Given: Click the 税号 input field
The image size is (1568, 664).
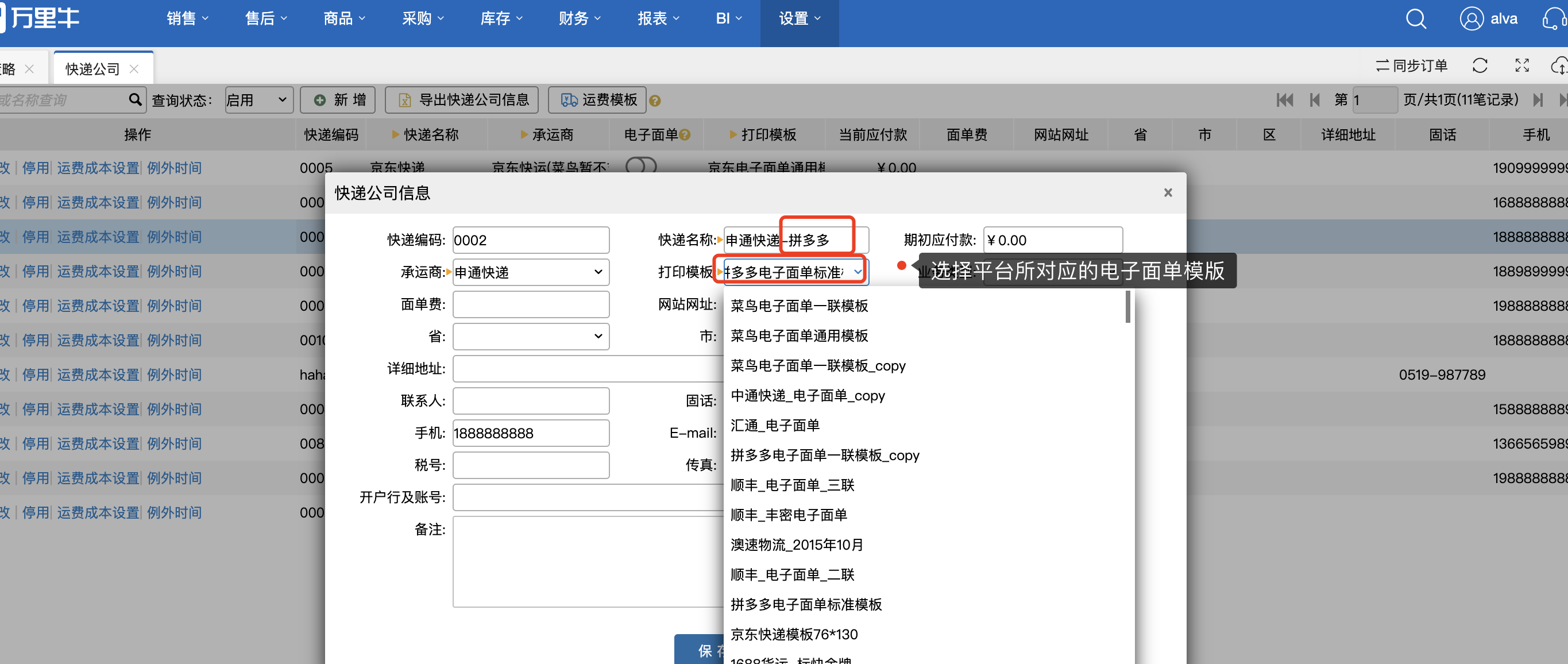Looking at the screenshot, I should click(530, 465).
